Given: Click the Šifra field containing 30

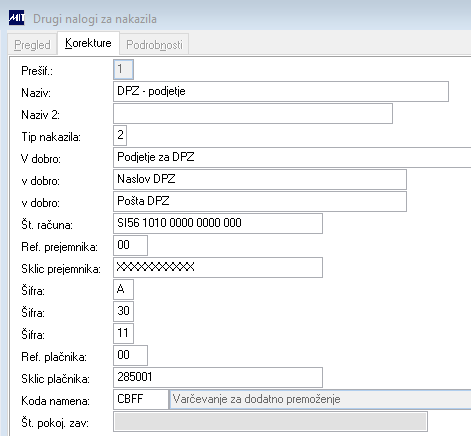Looking at the screenshot, I should (x=123, y=311).
